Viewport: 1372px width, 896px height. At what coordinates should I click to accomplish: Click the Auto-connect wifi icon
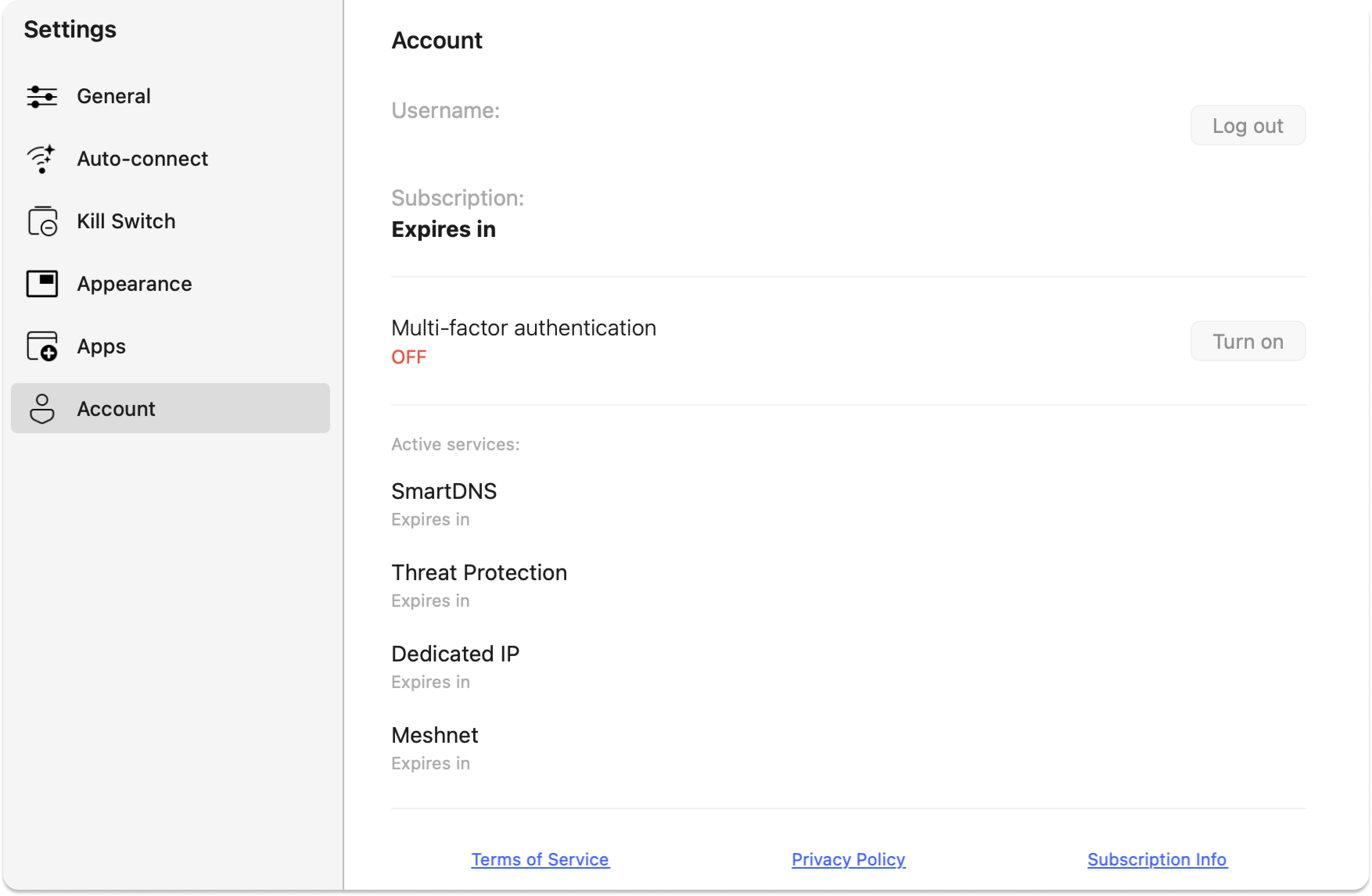click(41, 158)
